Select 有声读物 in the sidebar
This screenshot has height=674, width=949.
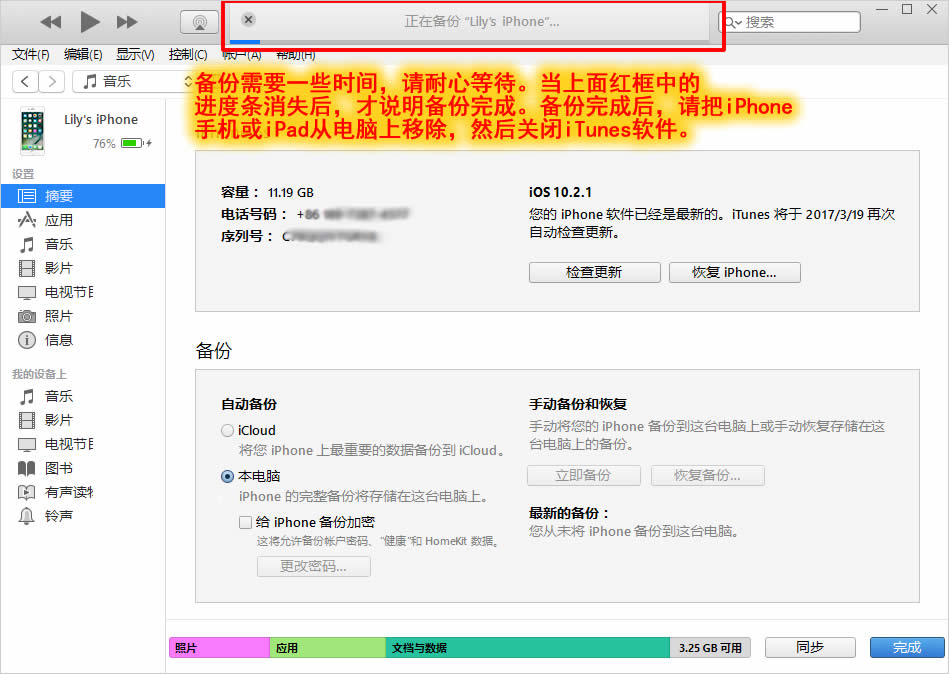pyautogui.click(x=62, y=492)
